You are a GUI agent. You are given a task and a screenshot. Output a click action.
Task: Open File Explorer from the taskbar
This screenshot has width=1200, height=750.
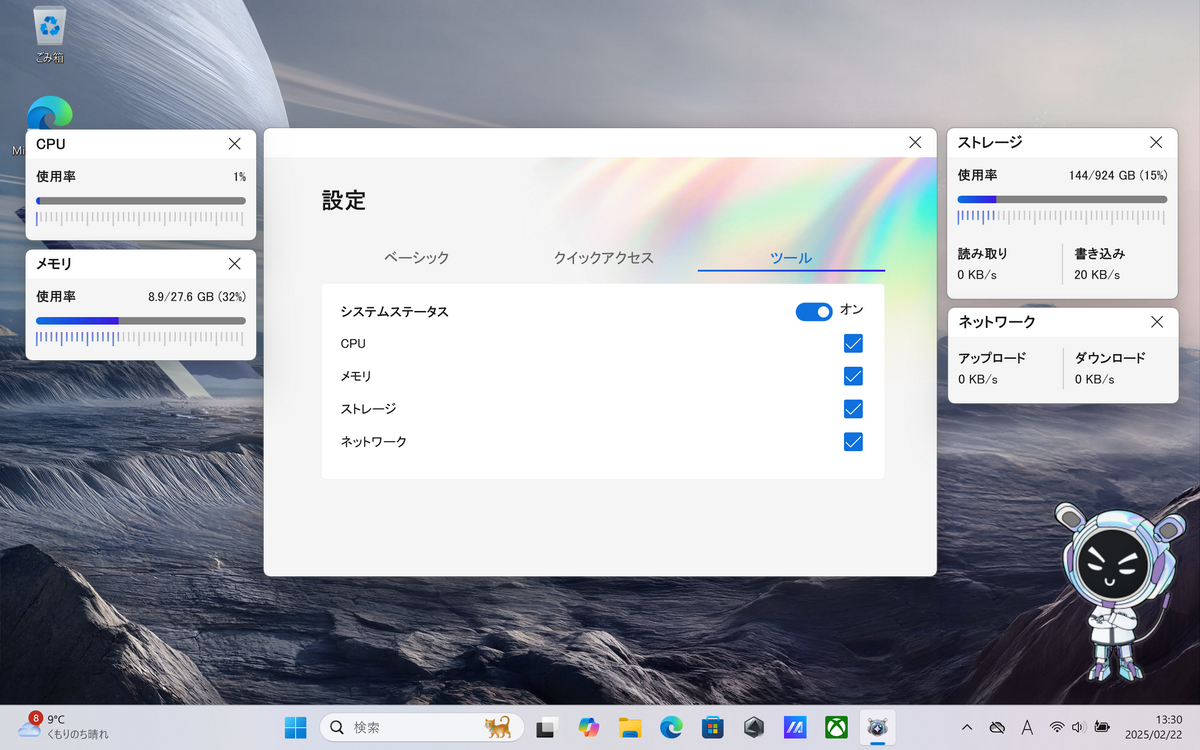point(629,727)
